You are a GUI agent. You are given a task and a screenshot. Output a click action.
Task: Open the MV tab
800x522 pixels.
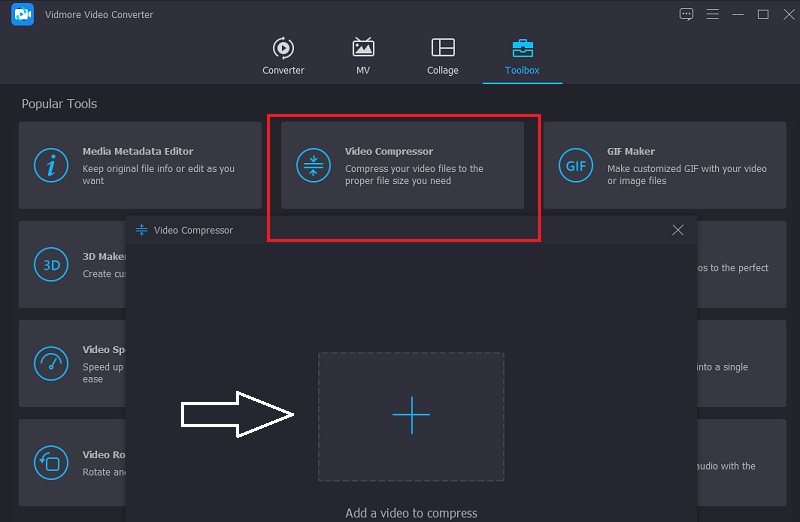coord(364,56)
